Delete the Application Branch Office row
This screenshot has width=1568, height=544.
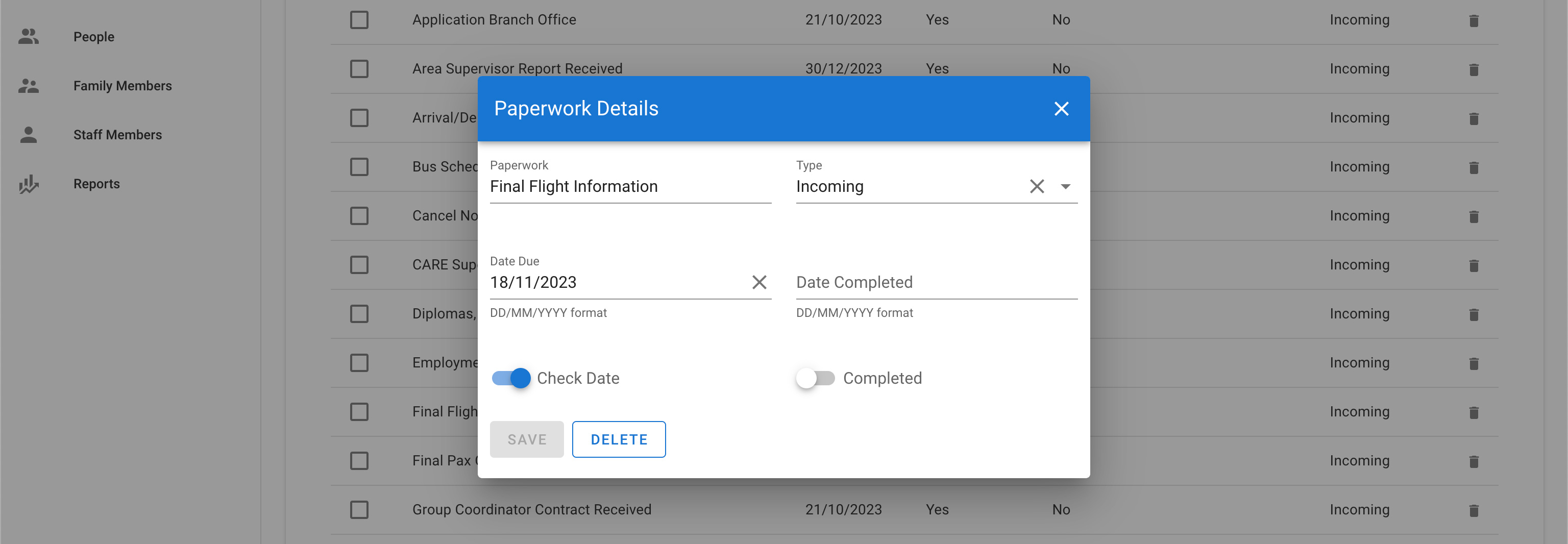[1474, 21]
